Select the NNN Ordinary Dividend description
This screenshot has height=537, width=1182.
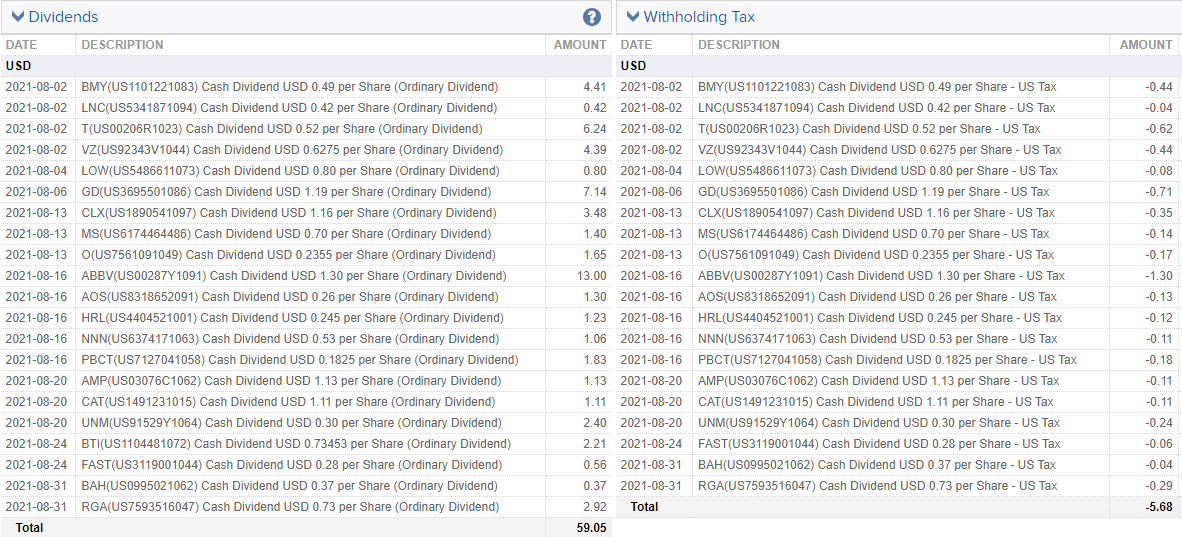pyautogui.click(x=290, y=339)
